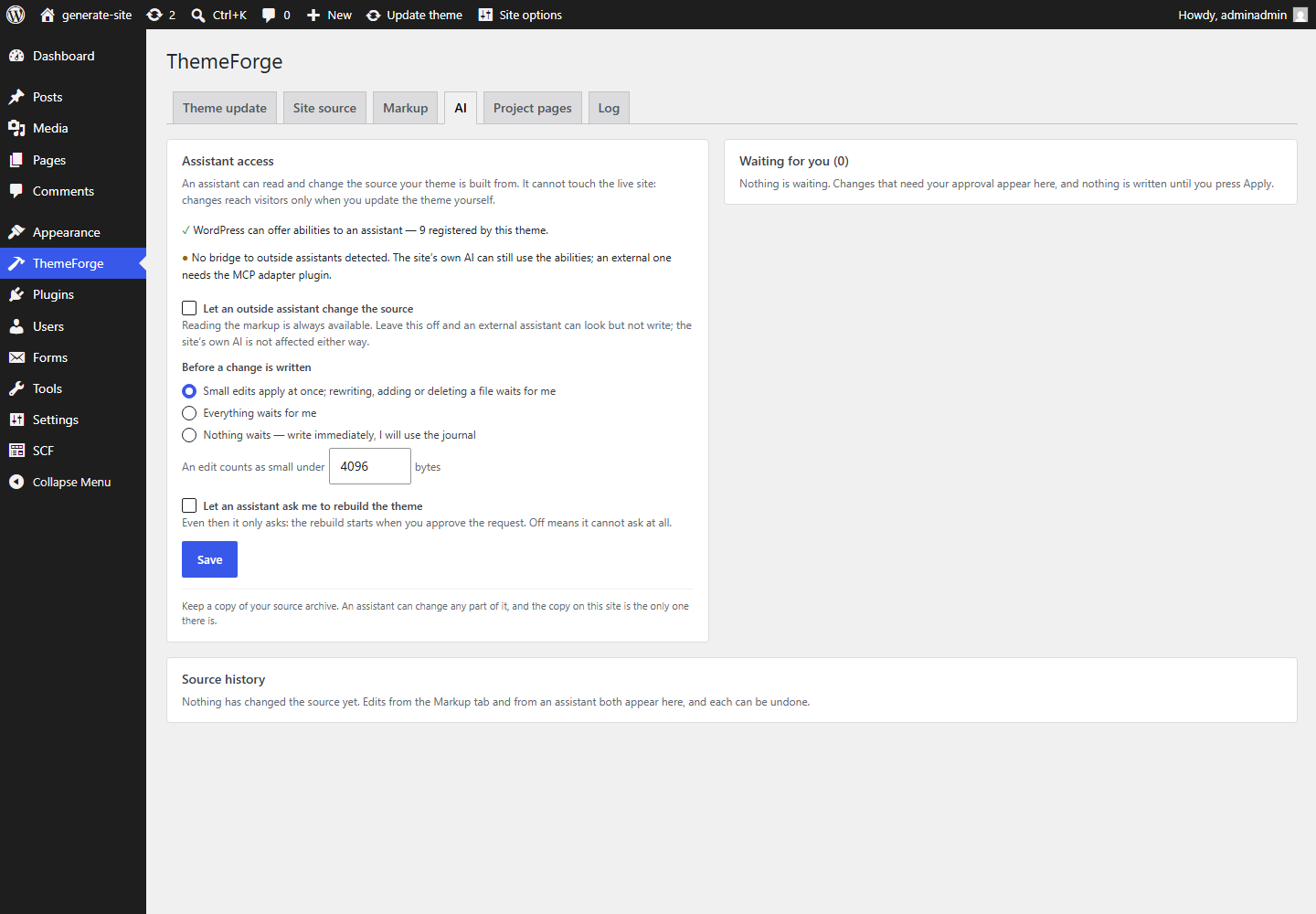Click the Collapse Menu arrow icon
Viewport: 1316px width, 914px height.
tap(16, 482)
